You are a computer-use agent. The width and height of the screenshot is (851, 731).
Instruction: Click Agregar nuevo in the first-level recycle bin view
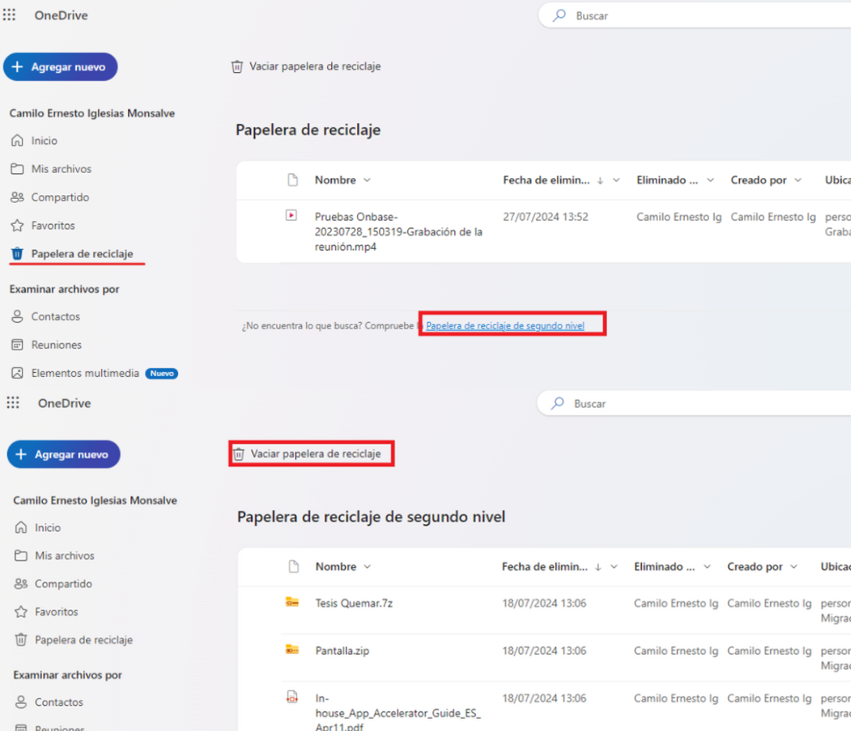tap(60, 67)
